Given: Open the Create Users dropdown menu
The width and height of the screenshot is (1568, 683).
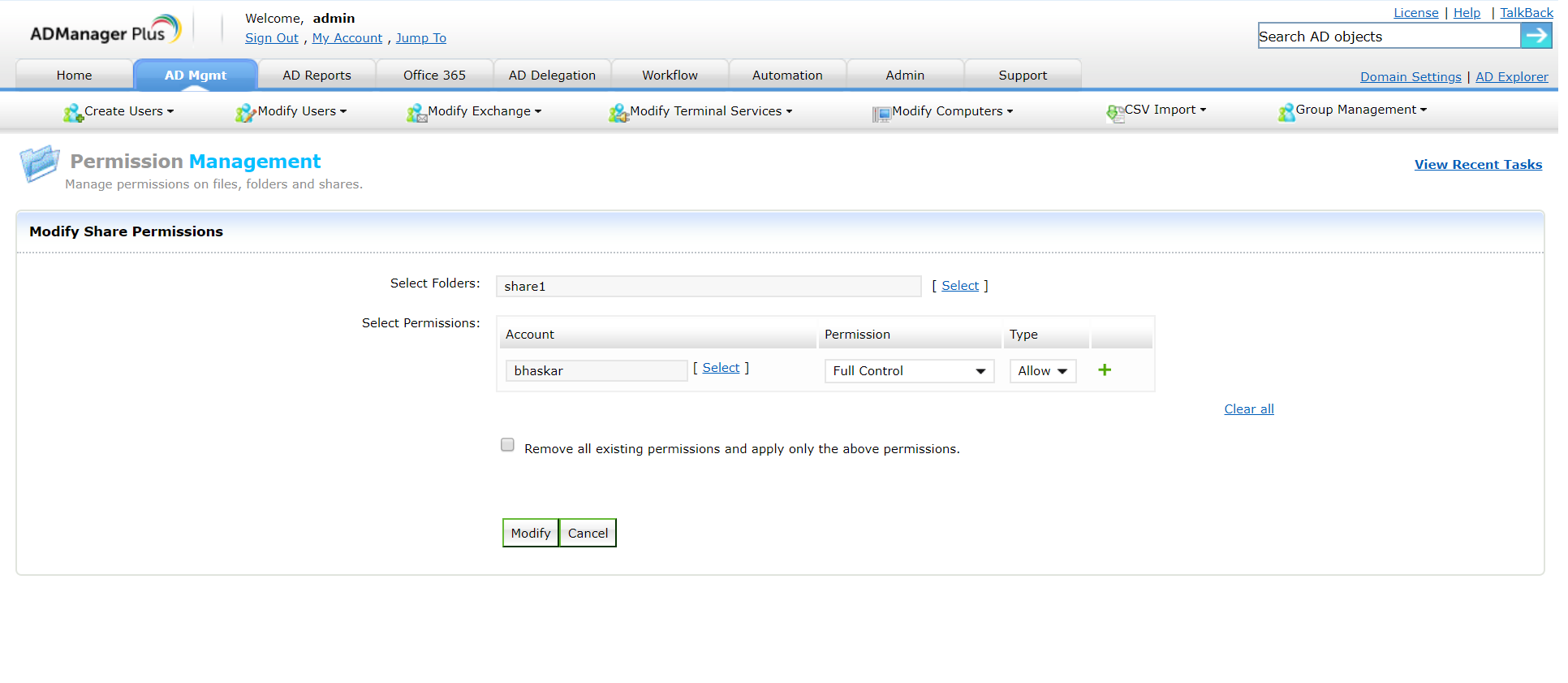Looking at the screenshot, I should [129, 111].
